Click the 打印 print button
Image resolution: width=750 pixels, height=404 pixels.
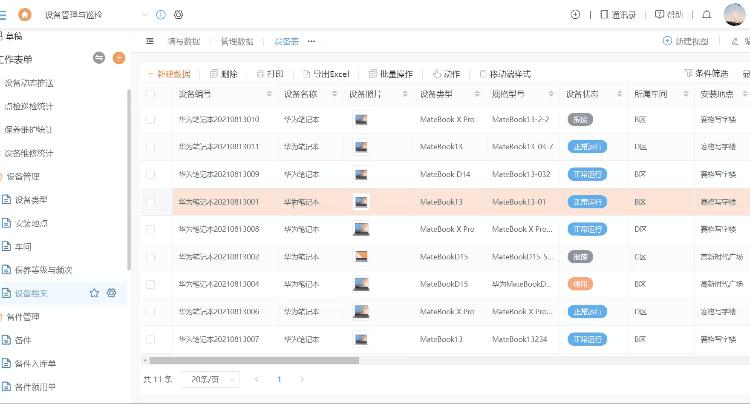click(x=270, y=74)
